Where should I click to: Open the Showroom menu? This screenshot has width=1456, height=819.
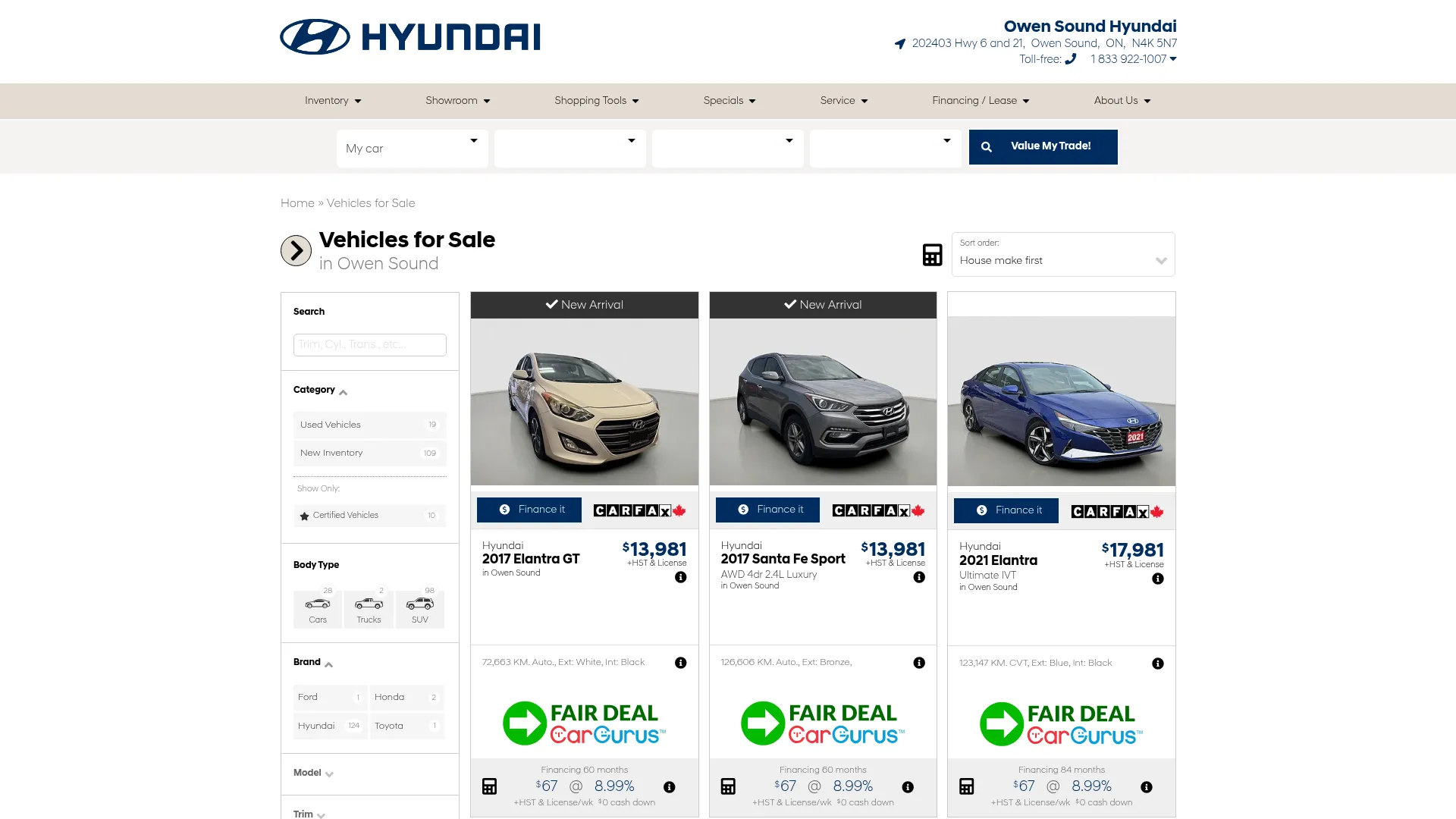pos(458,101)
